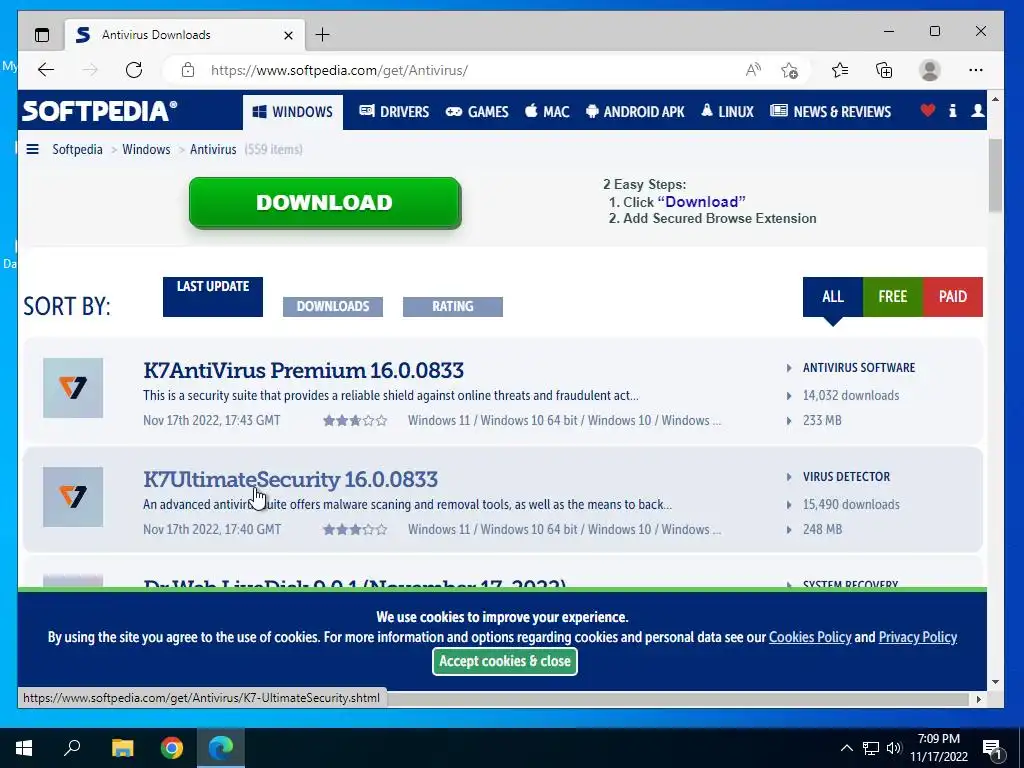Open the volume speaker tray icon
Image resolution: width=1024 pixels, height=768 pixels.
[894, 748]
